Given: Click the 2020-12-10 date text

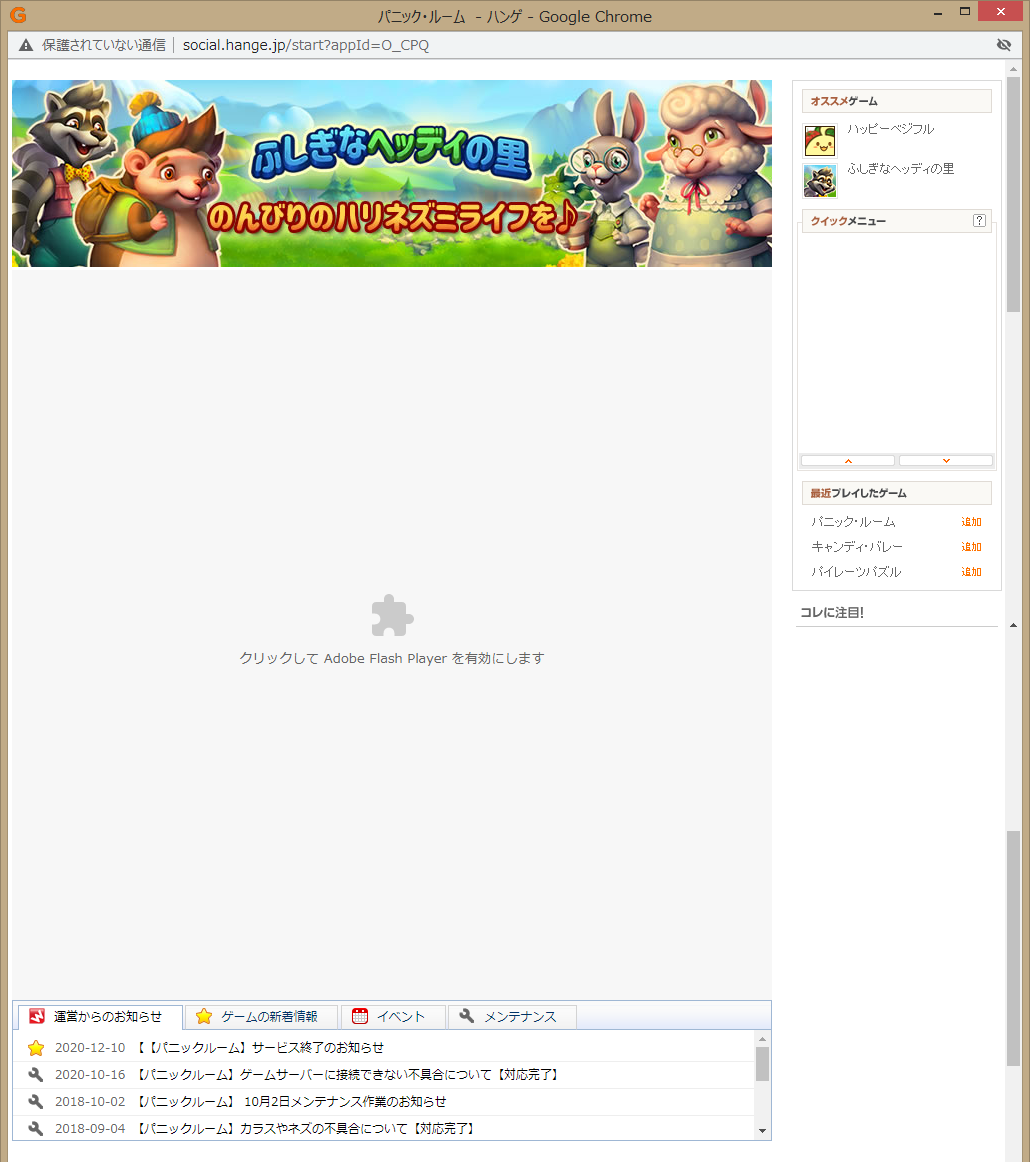Looking at the screenshot, I should tap(90, 1048).
